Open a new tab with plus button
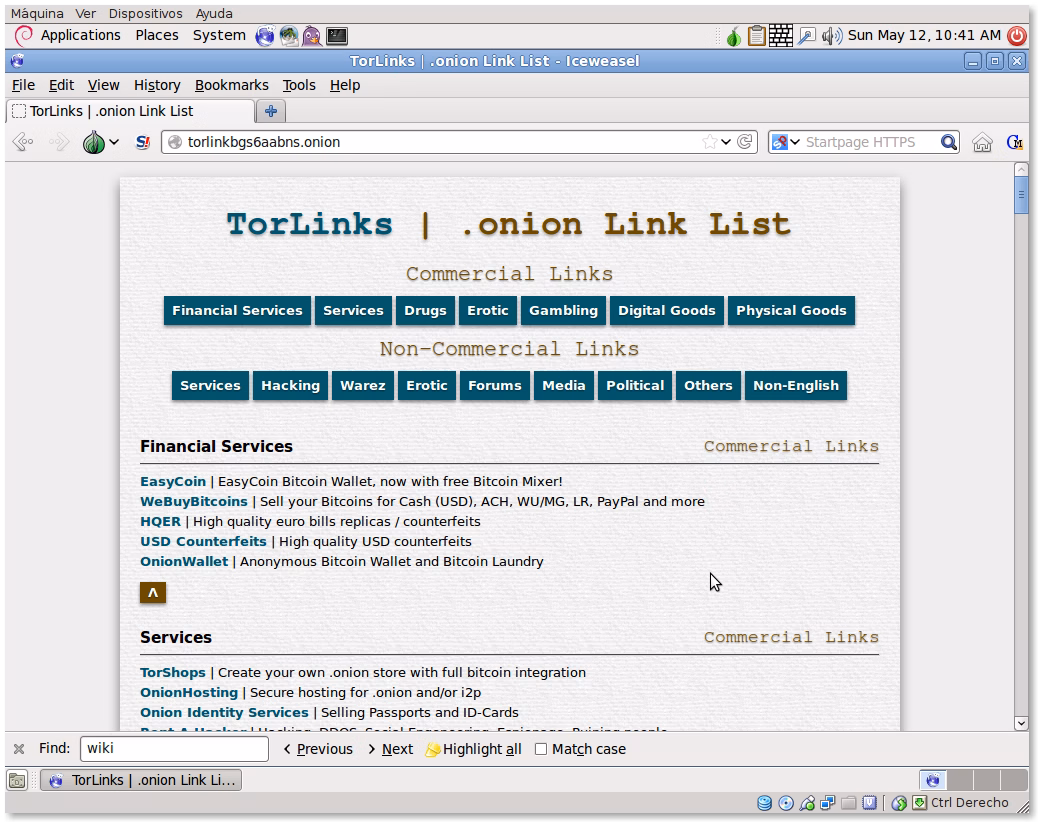 click(271, 111)
